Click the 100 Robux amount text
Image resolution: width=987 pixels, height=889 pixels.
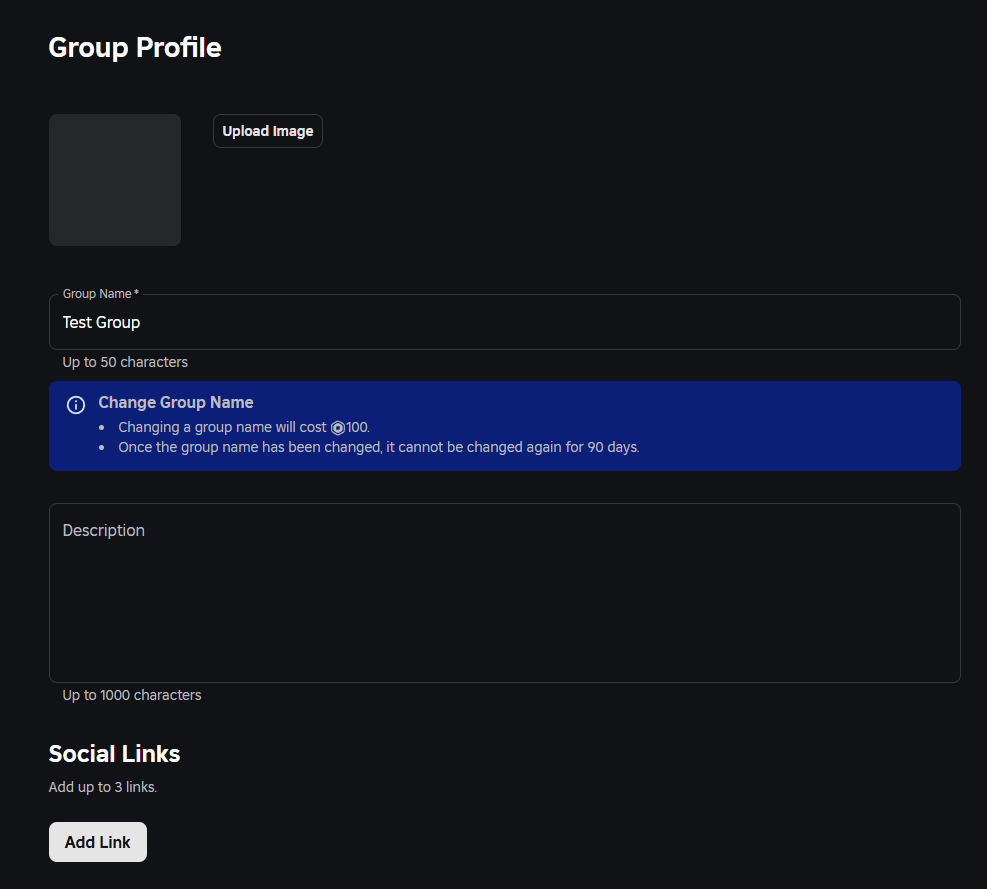[x=357, y=427]
